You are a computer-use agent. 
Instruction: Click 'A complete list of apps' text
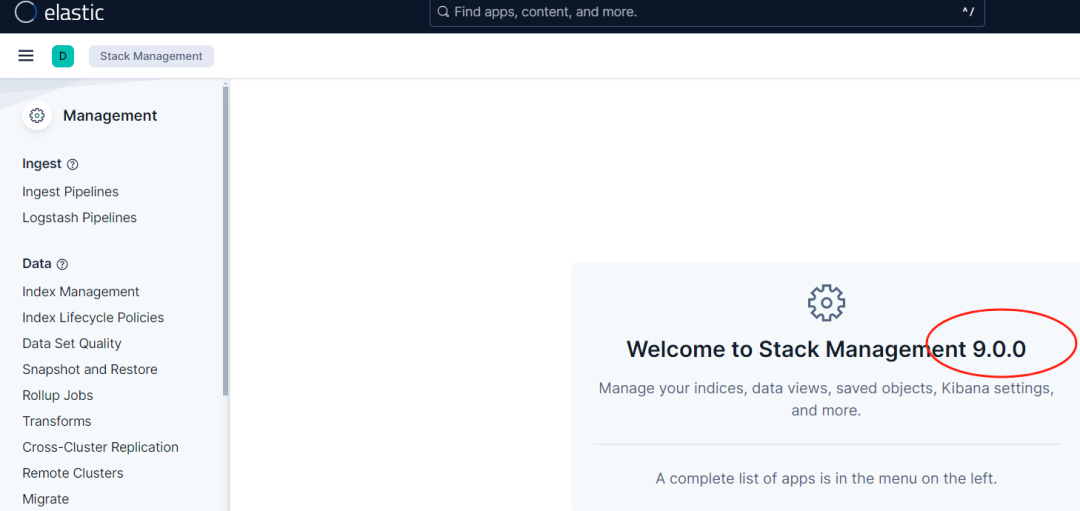[826, 478]
